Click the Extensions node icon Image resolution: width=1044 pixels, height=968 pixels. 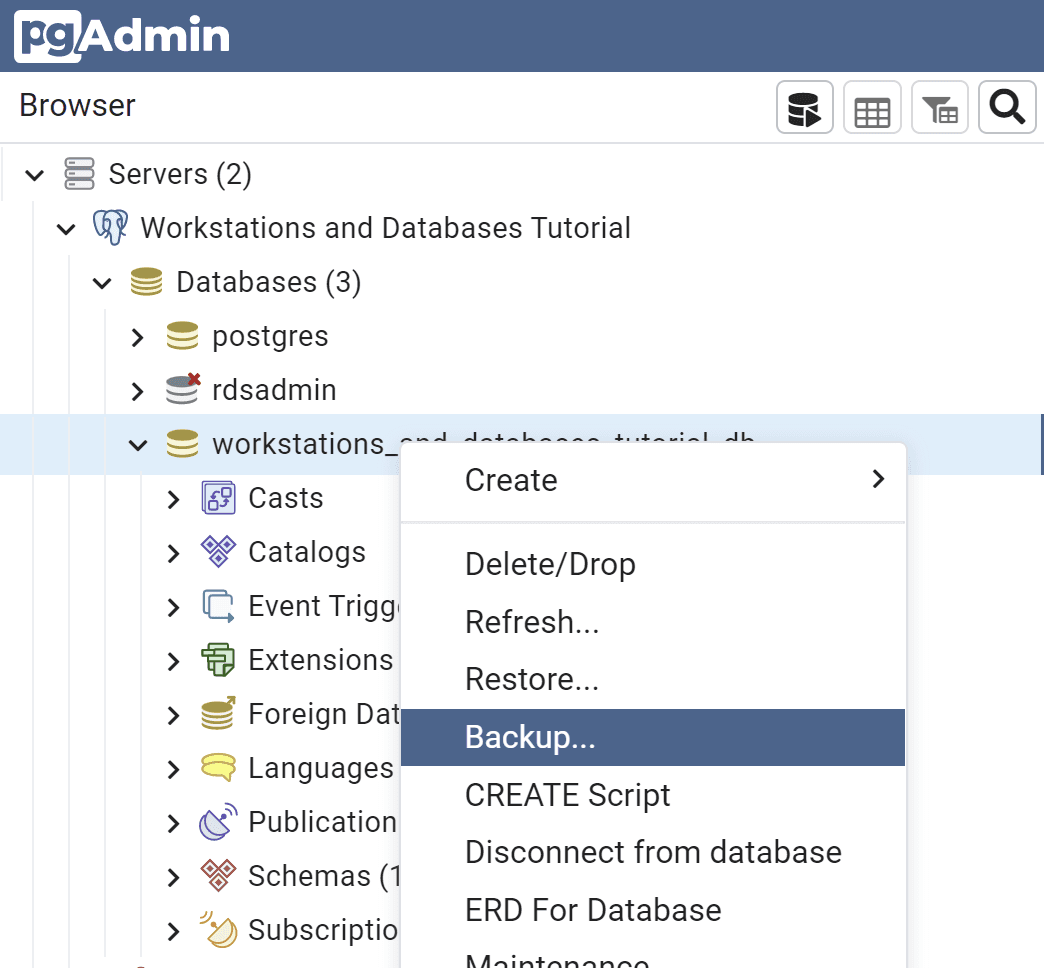tap(218, 660)
